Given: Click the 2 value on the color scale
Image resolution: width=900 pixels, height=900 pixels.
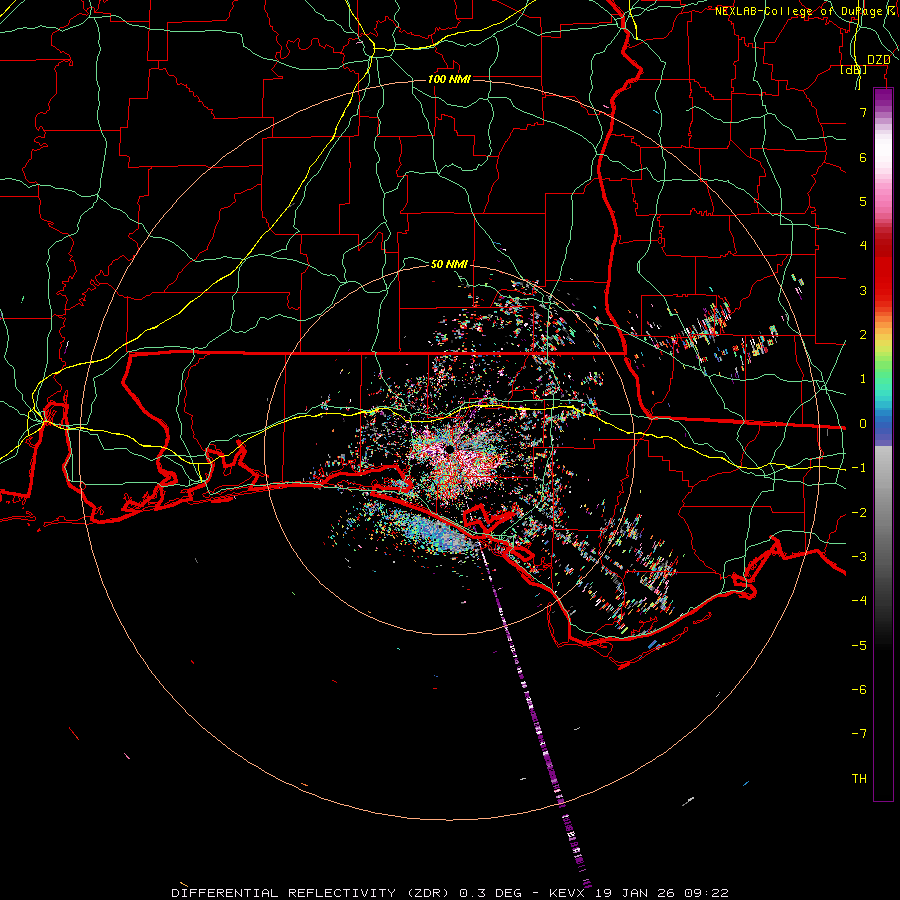Looking at the screenshot, I should 863,335.
